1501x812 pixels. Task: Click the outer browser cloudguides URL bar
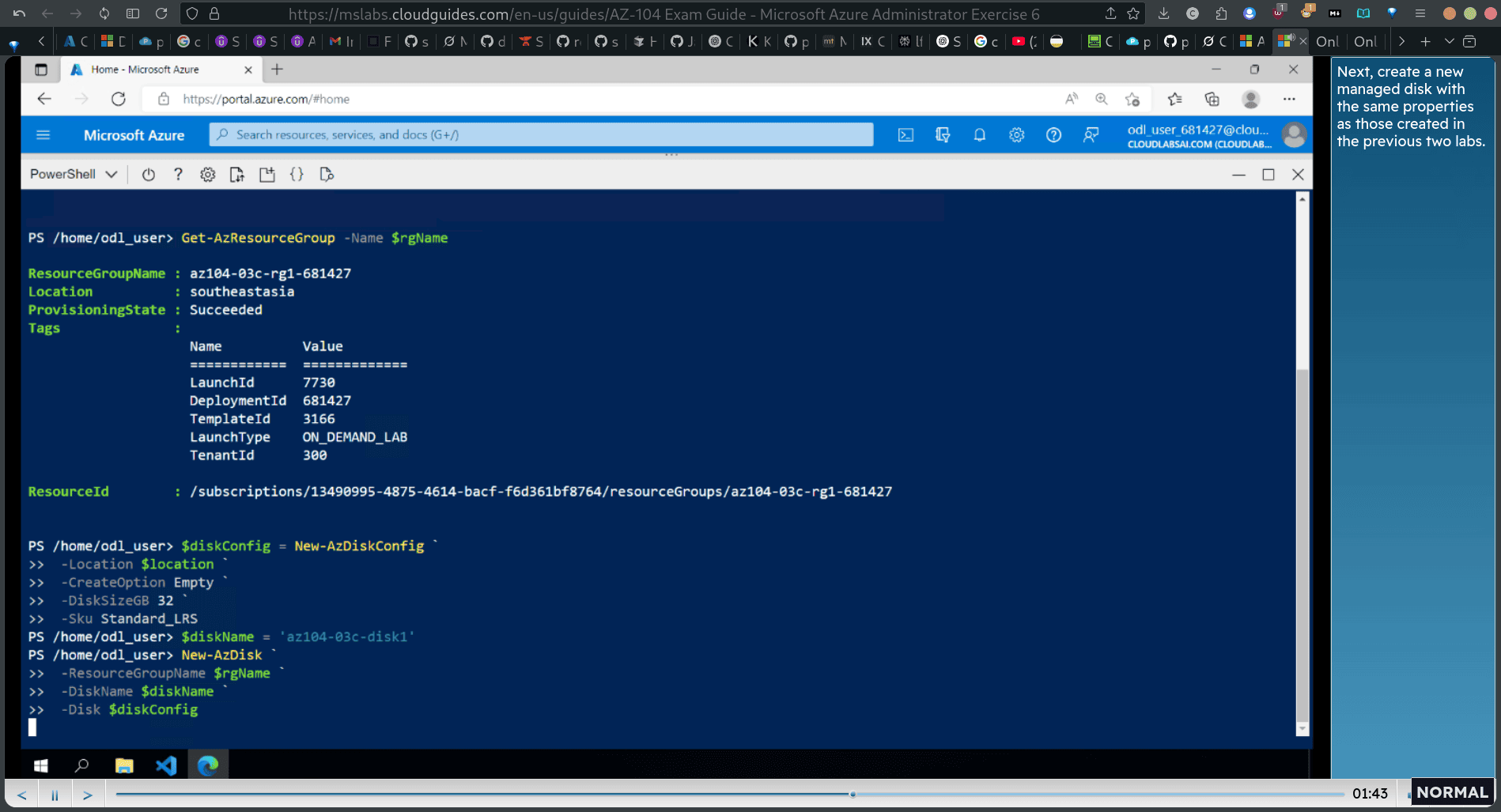tap(664, 14)
